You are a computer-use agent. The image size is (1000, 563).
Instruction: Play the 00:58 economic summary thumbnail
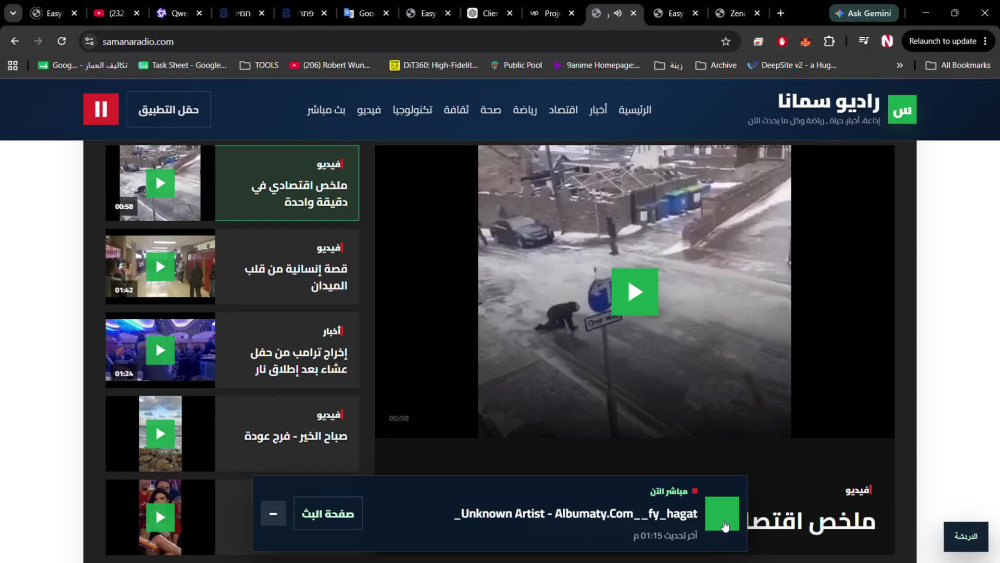[160, 184]
